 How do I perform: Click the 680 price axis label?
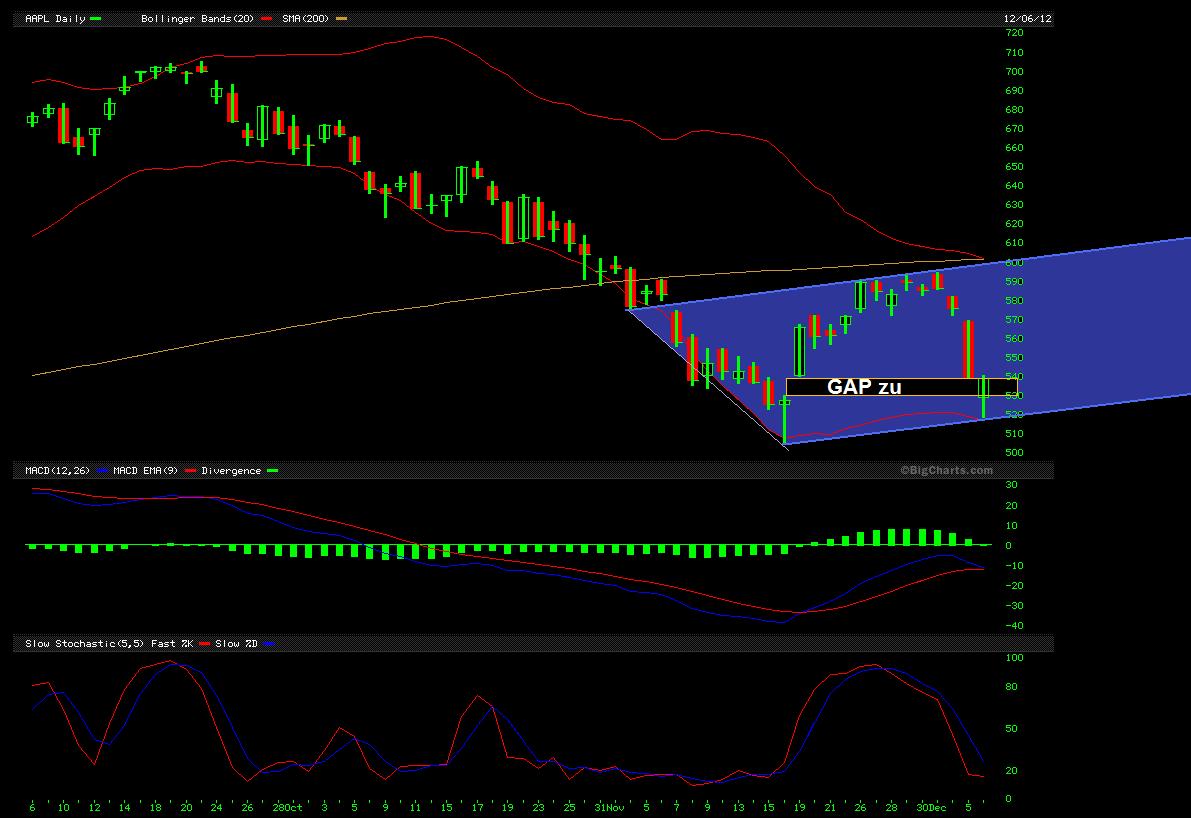pyautogui.click(x=1014, y=109)
